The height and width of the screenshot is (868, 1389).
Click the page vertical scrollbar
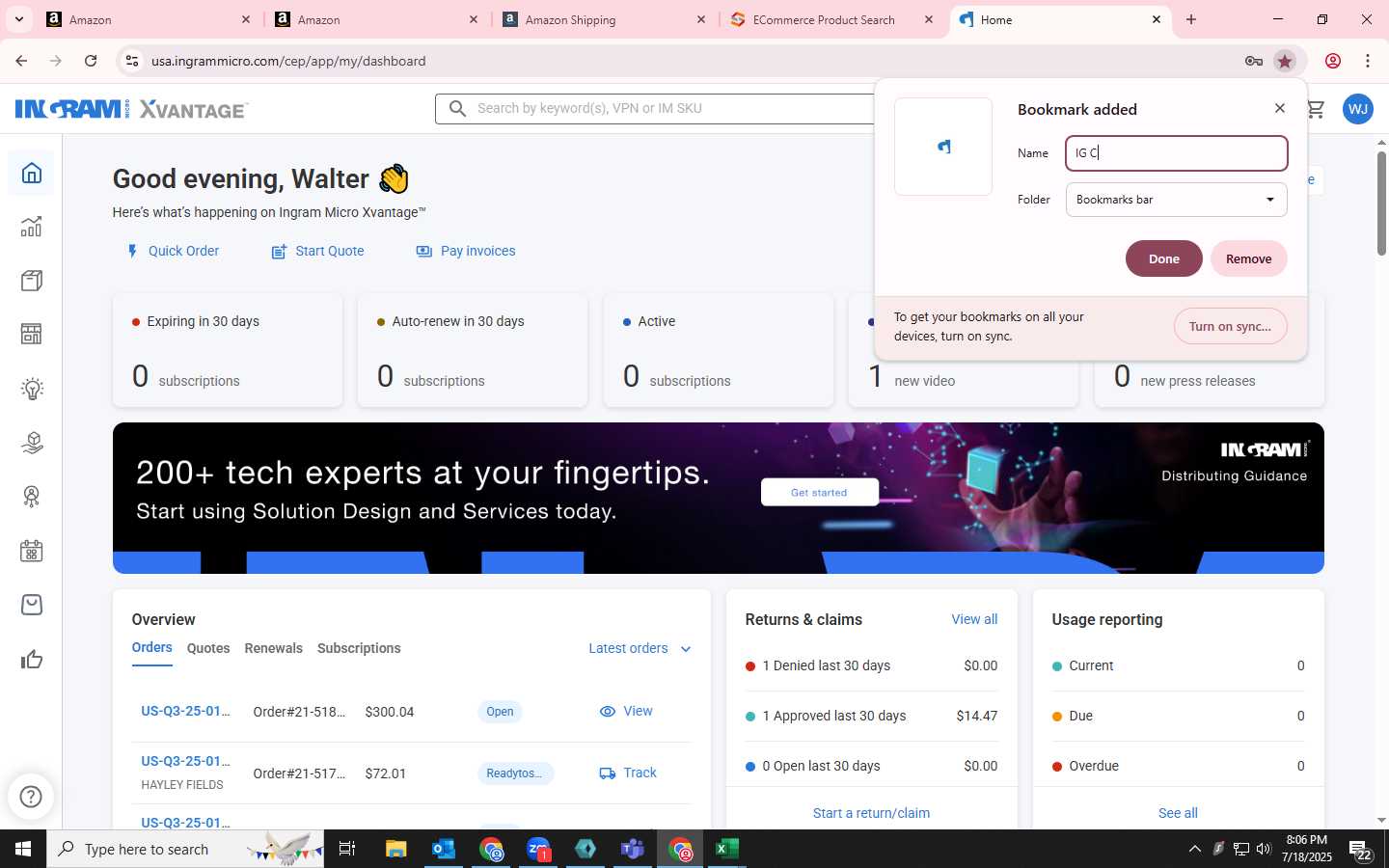coord(1381,203)
